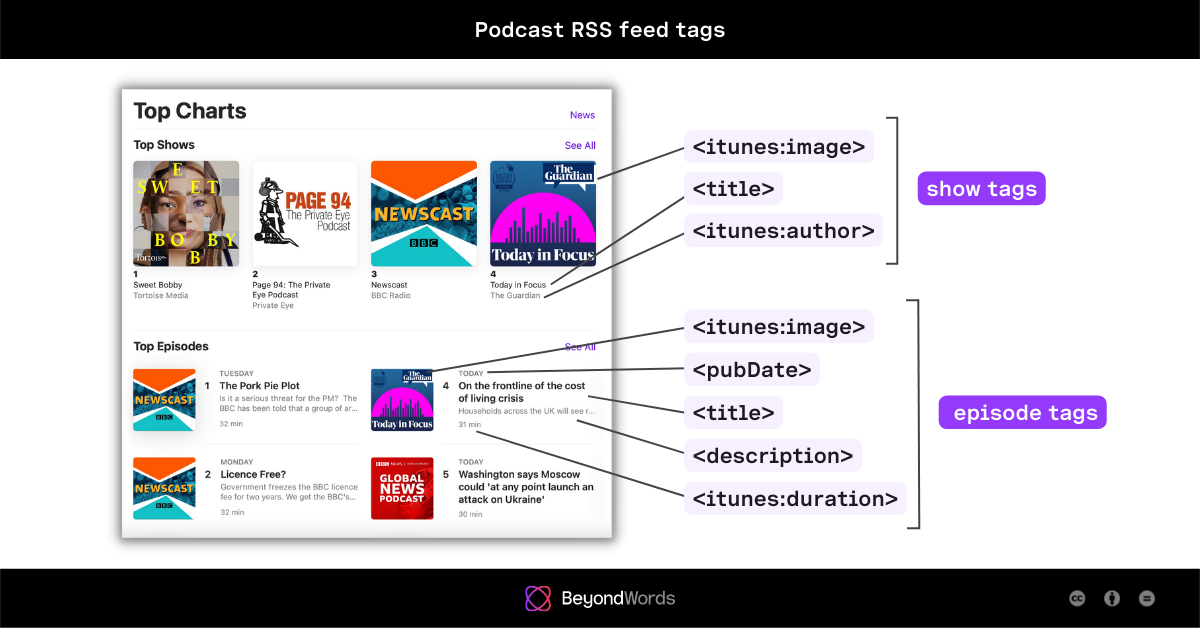Click the purple 'show tags' label
This screenshot has height=628, width=1200.
coord(981,188)
